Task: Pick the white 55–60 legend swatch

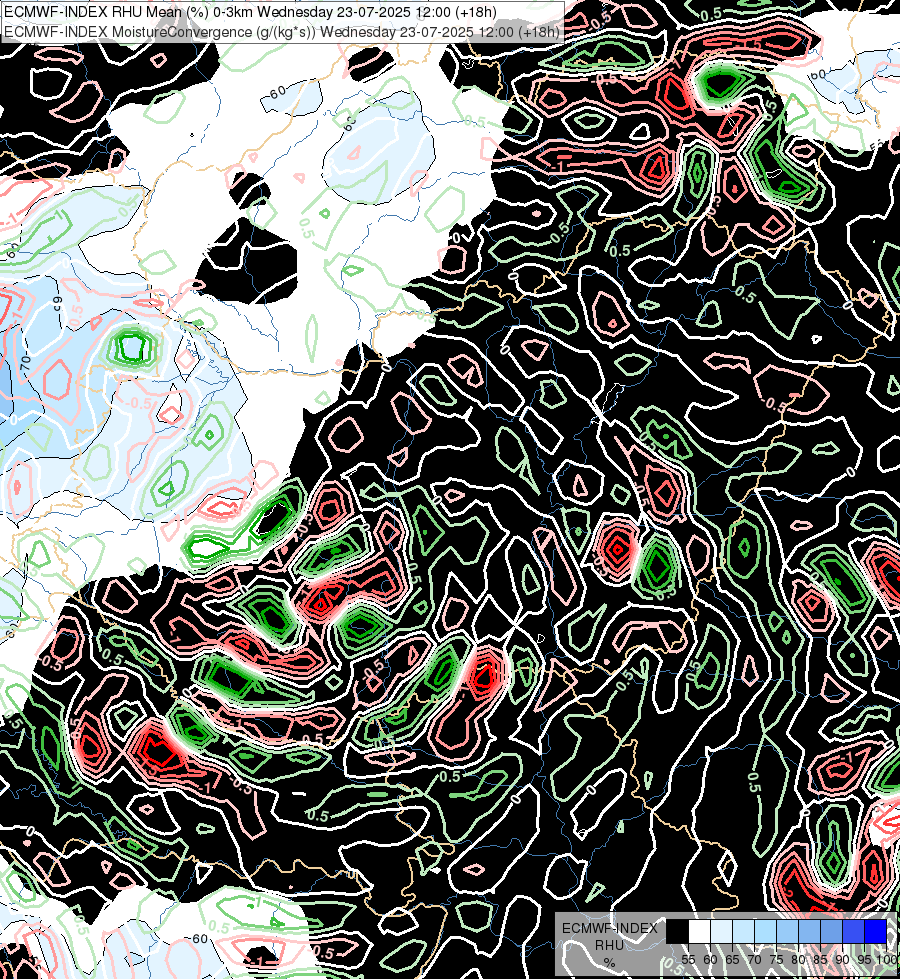Action: click(700, 931)
